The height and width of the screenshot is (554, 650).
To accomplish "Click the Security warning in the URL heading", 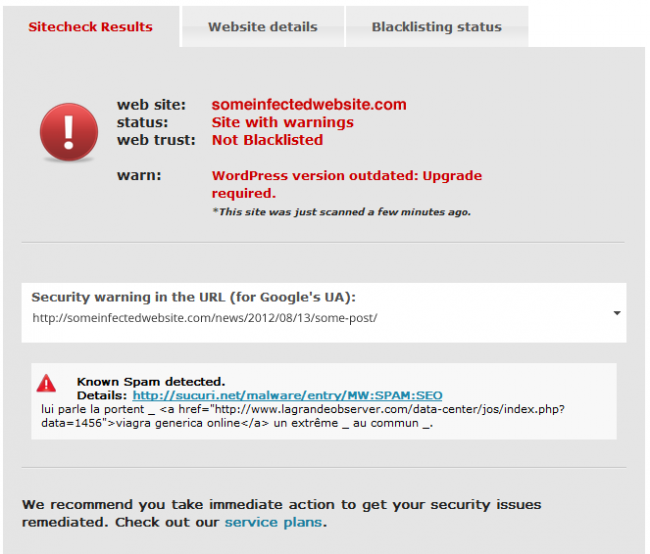I will point(194,297).
